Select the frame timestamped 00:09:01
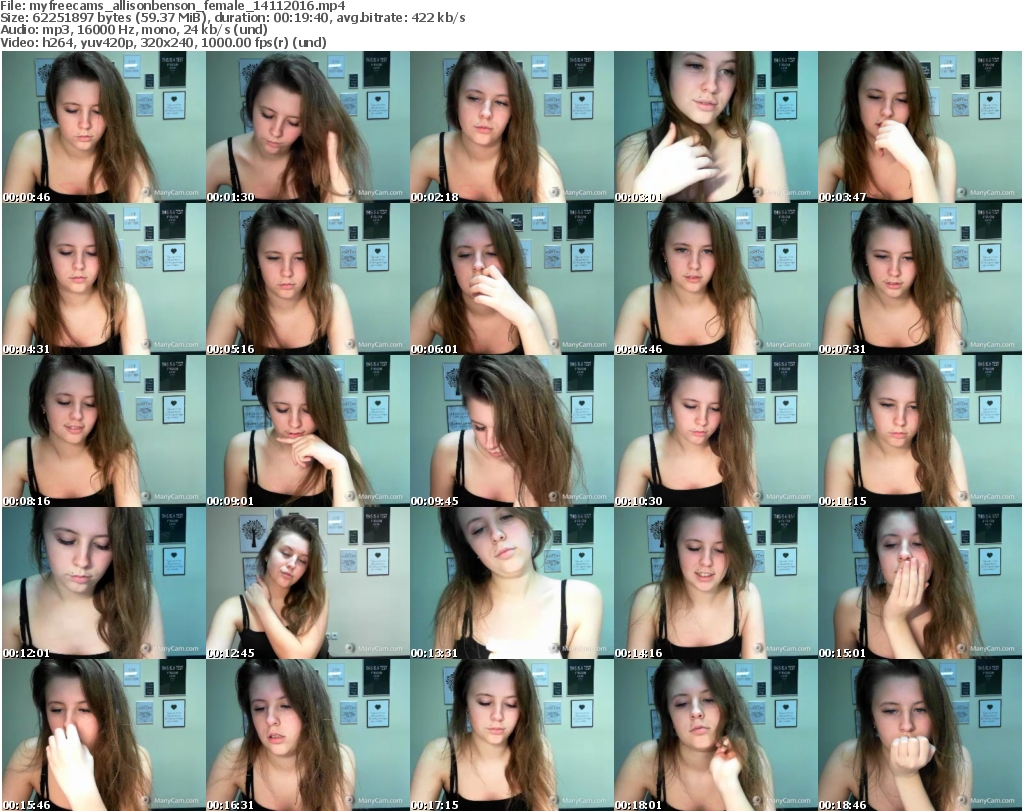Viewport: 1024px width, 811px height. point(307,431)
